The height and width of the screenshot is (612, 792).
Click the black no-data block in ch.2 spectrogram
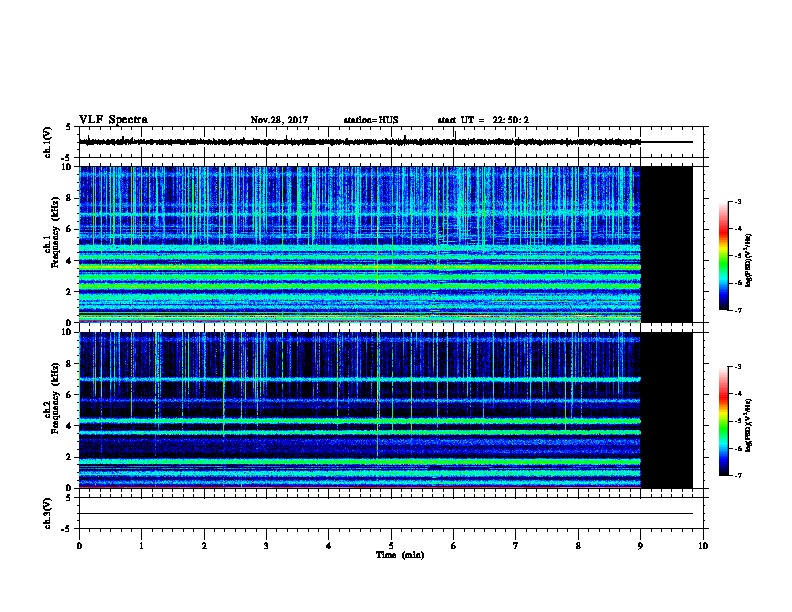[x=667, y=410]
